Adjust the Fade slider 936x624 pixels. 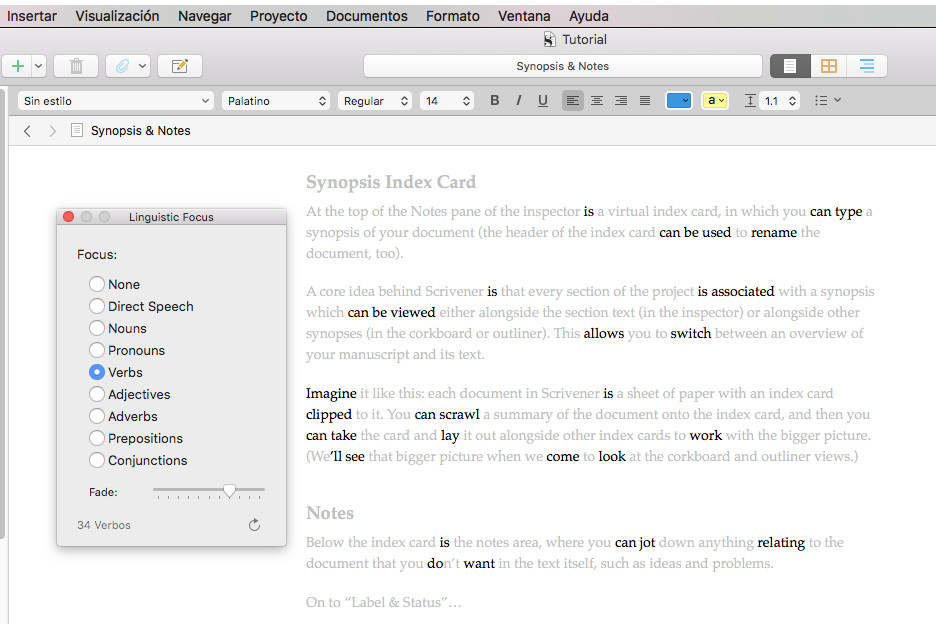pyautogui.click(x=229, y=491)
